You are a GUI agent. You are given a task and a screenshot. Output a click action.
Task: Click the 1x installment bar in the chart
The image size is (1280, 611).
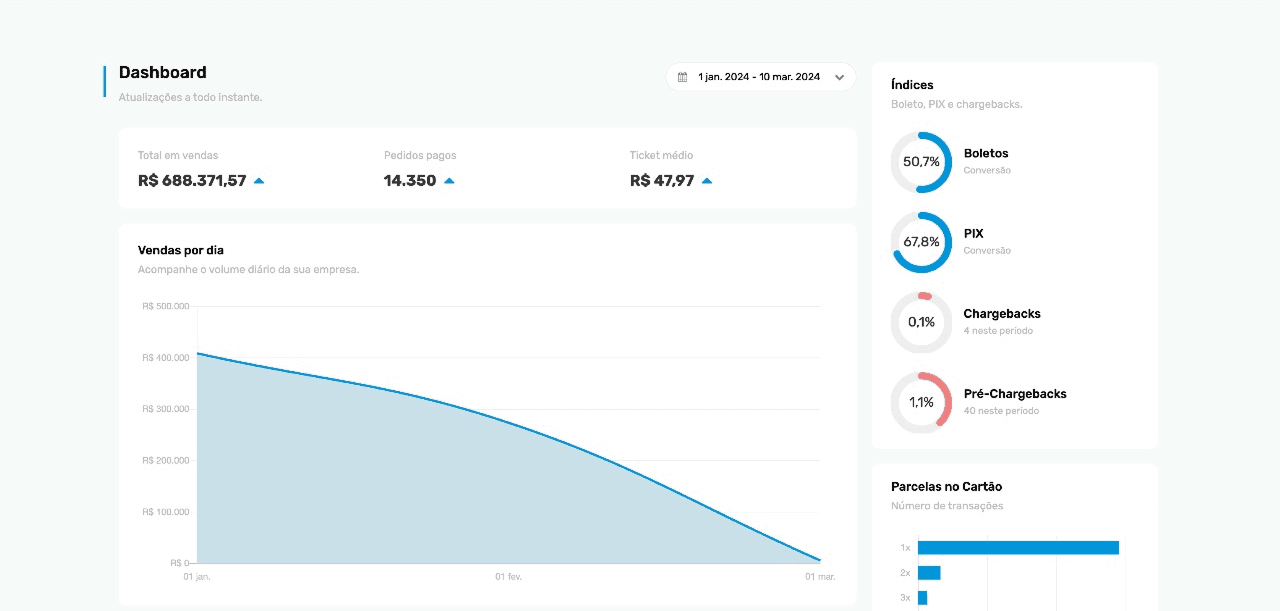1018,547
